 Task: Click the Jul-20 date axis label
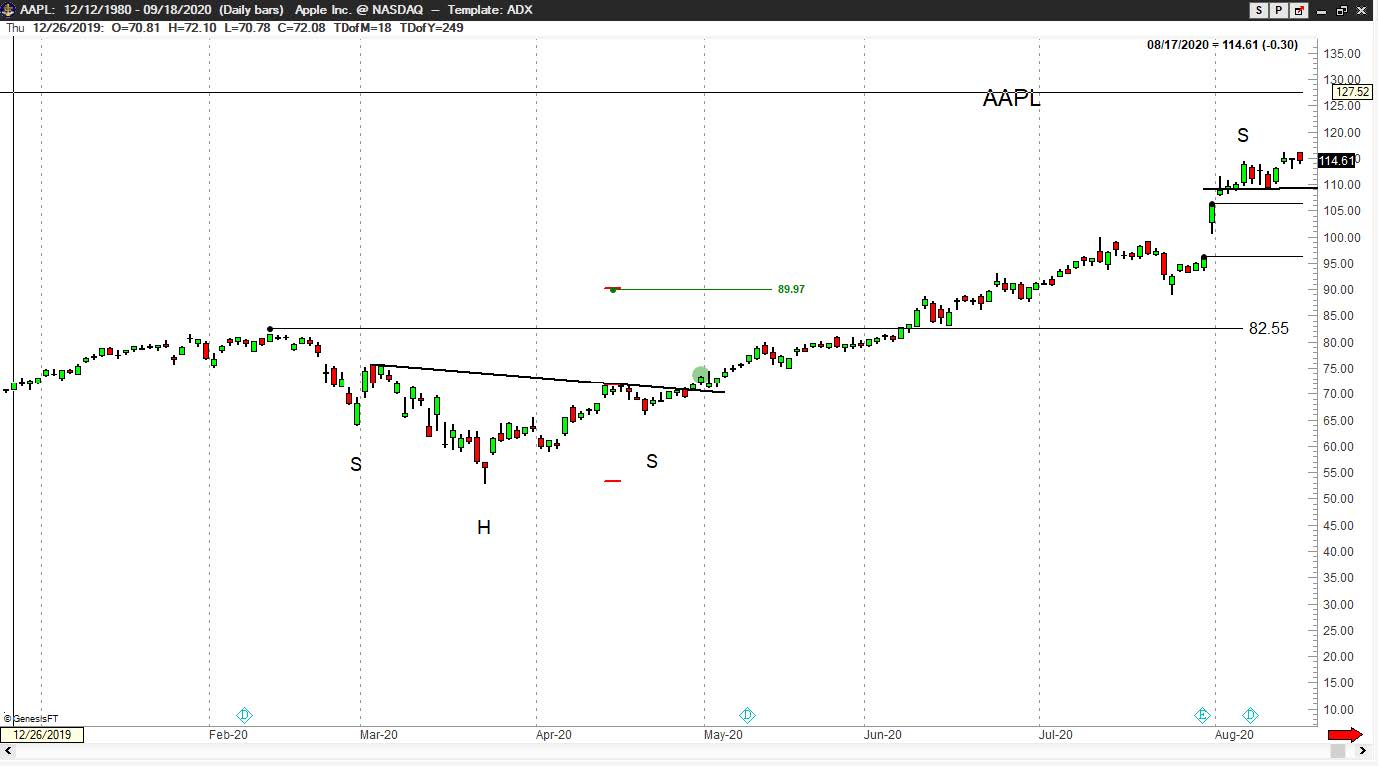tap(1055, 735)
